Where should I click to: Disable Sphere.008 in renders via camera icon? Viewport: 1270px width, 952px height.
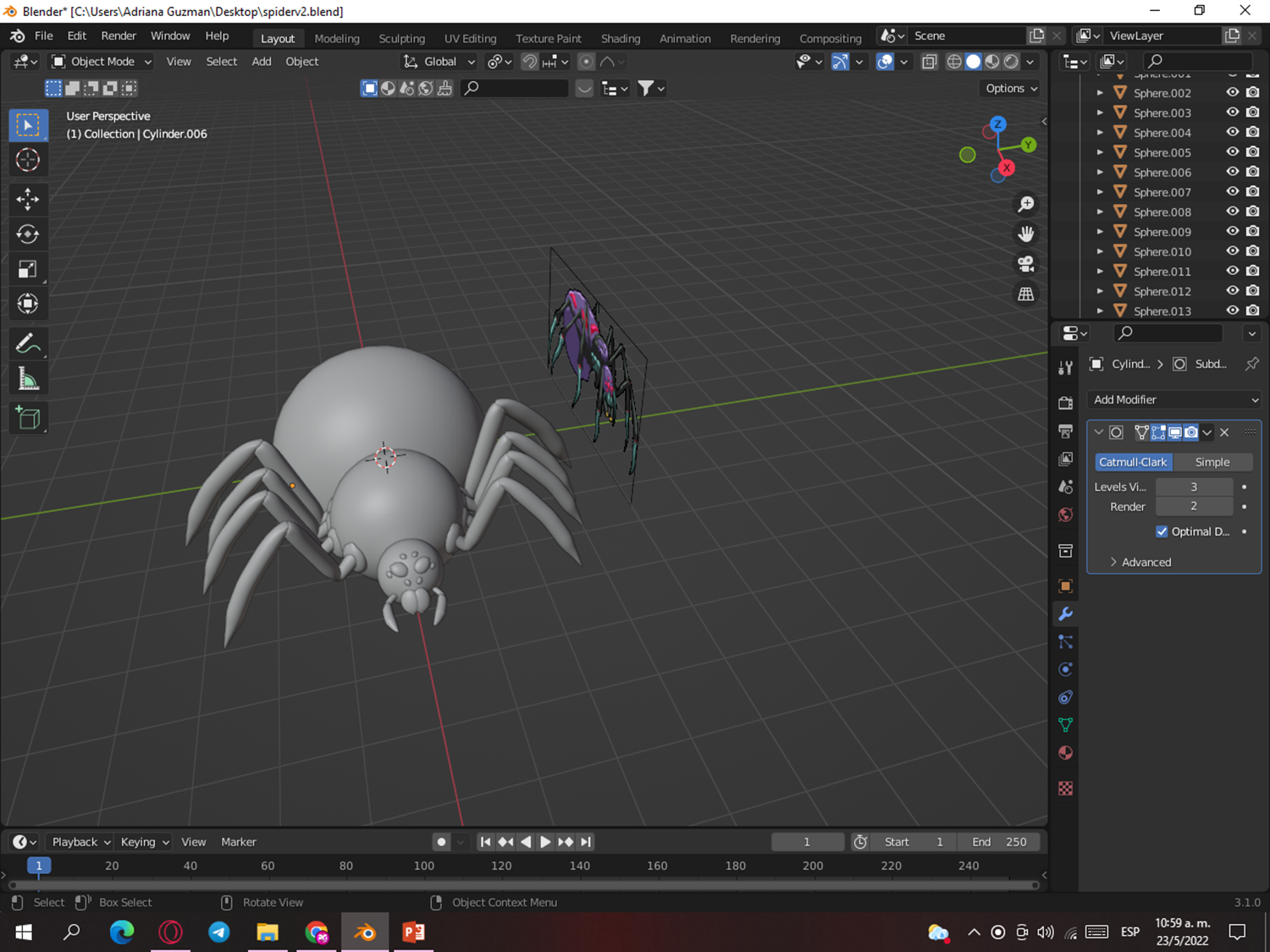click(x=1253, y=212)
